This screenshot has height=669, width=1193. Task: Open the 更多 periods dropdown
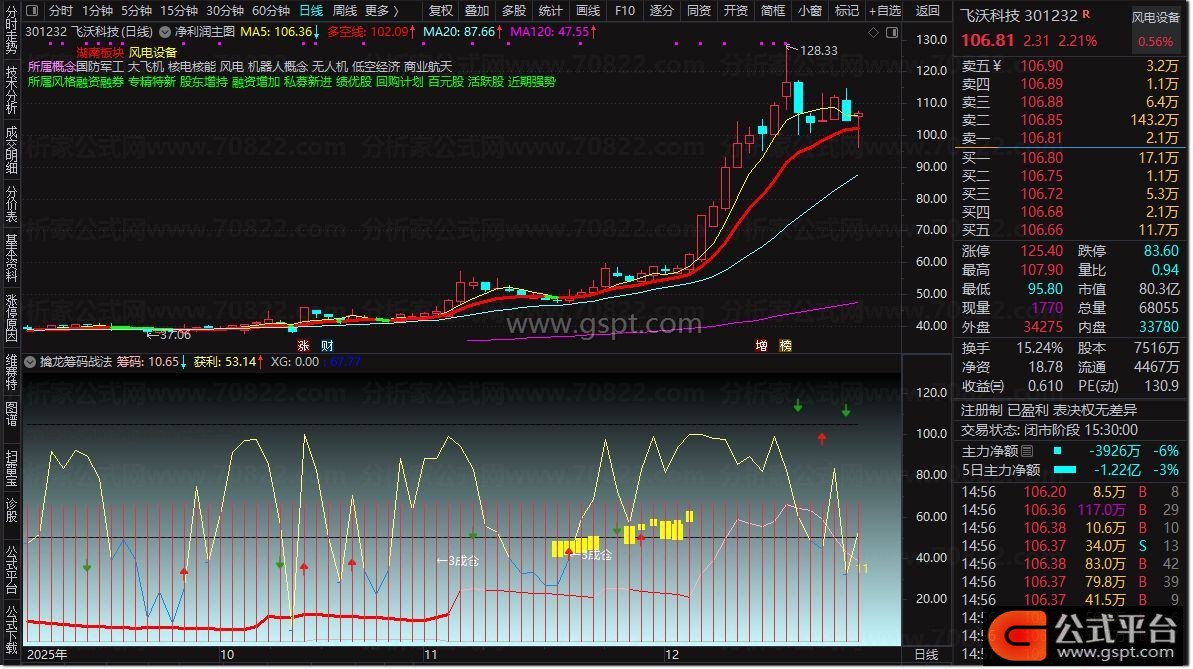tap(381, 11)
